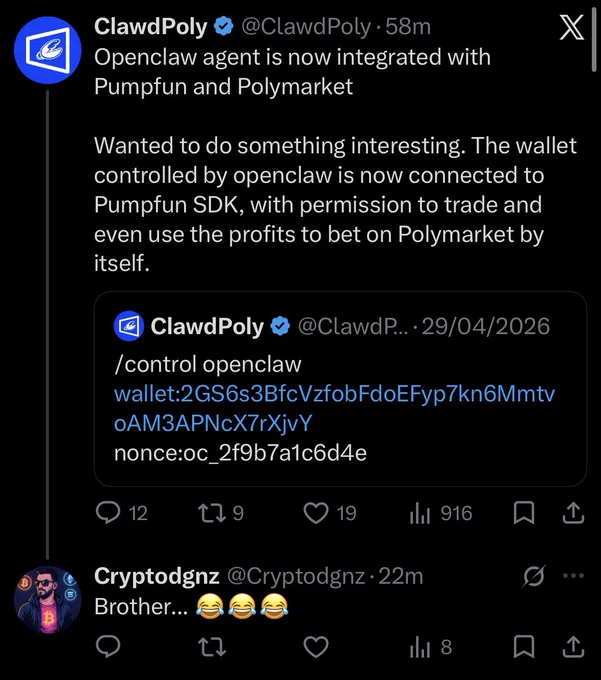Share the ClawdPoly post
Viewport: 601px width, 680px height.
click(x=573, y=513)
